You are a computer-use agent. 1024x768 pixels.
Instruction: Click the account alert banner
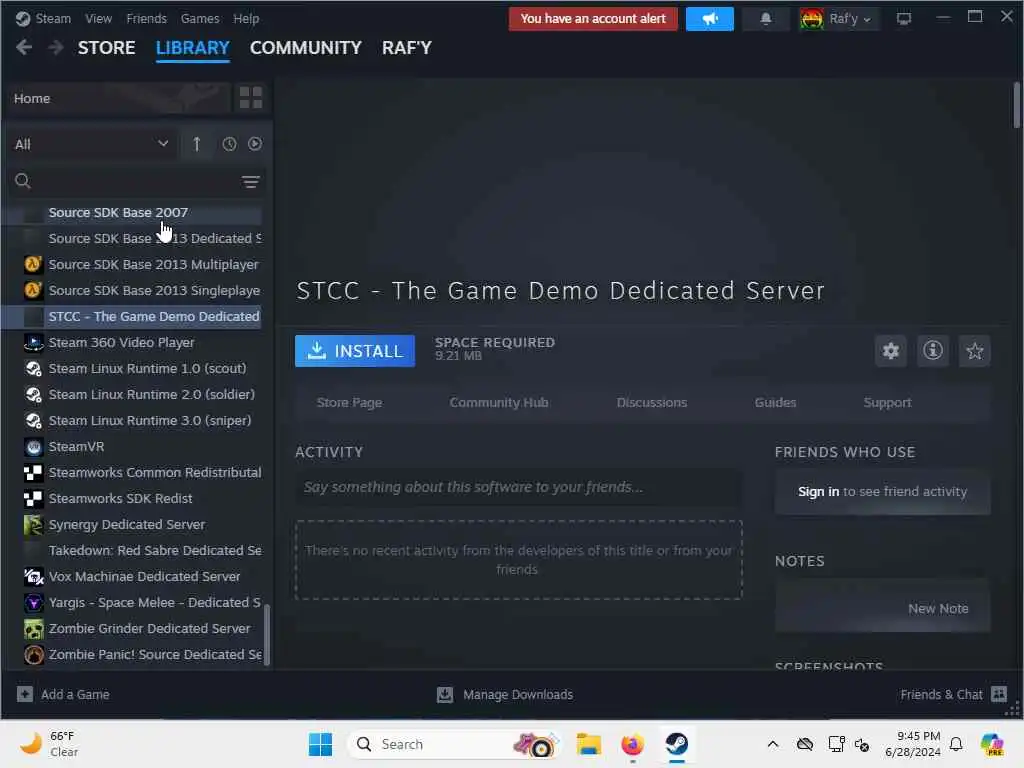(x=593, y=19)
